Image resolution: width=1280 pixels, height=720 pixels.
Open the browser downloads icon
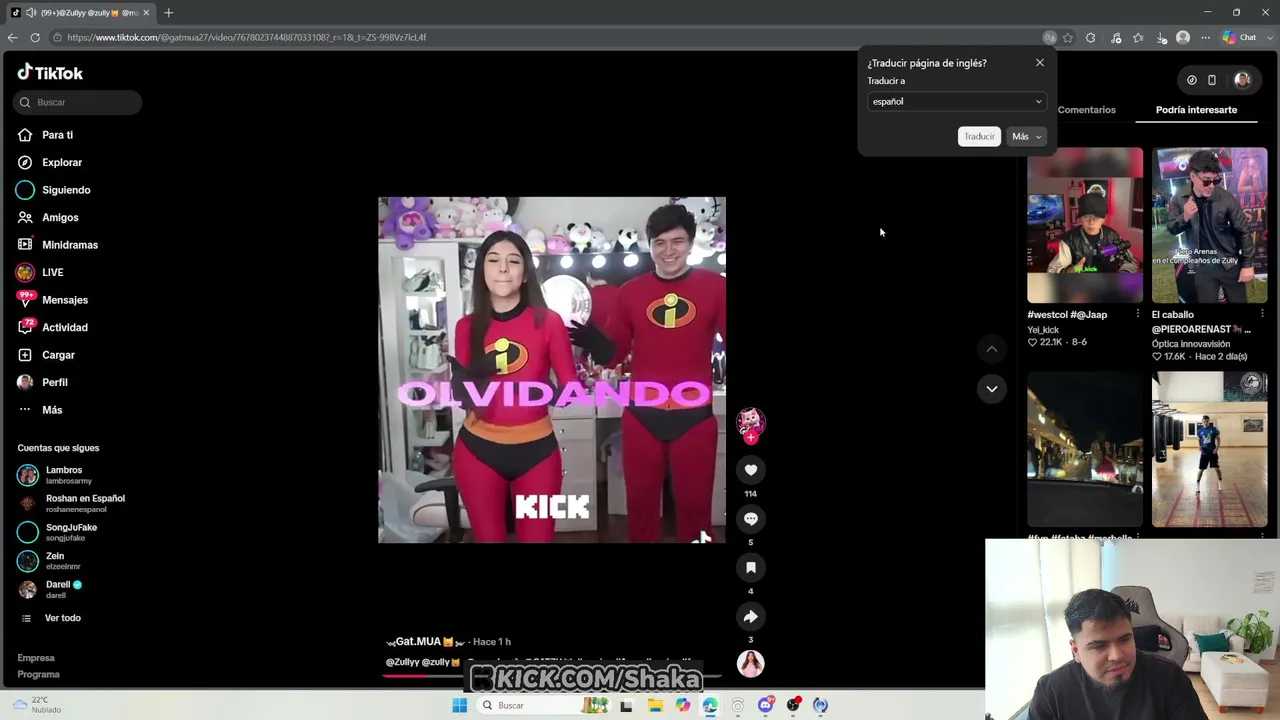point(1161,38)
